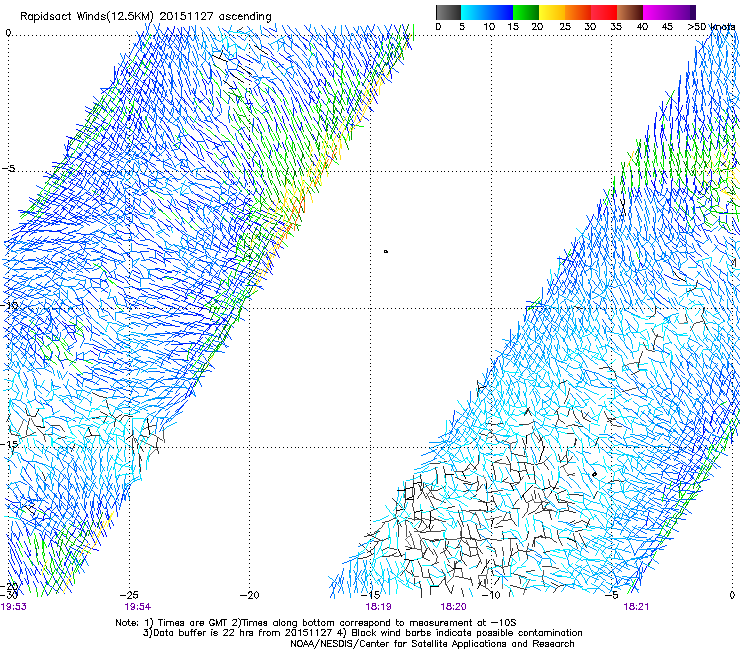Click the longitude '-25' label on the bottom axis
Screen dimensions: 740x650
click(129, 595)
